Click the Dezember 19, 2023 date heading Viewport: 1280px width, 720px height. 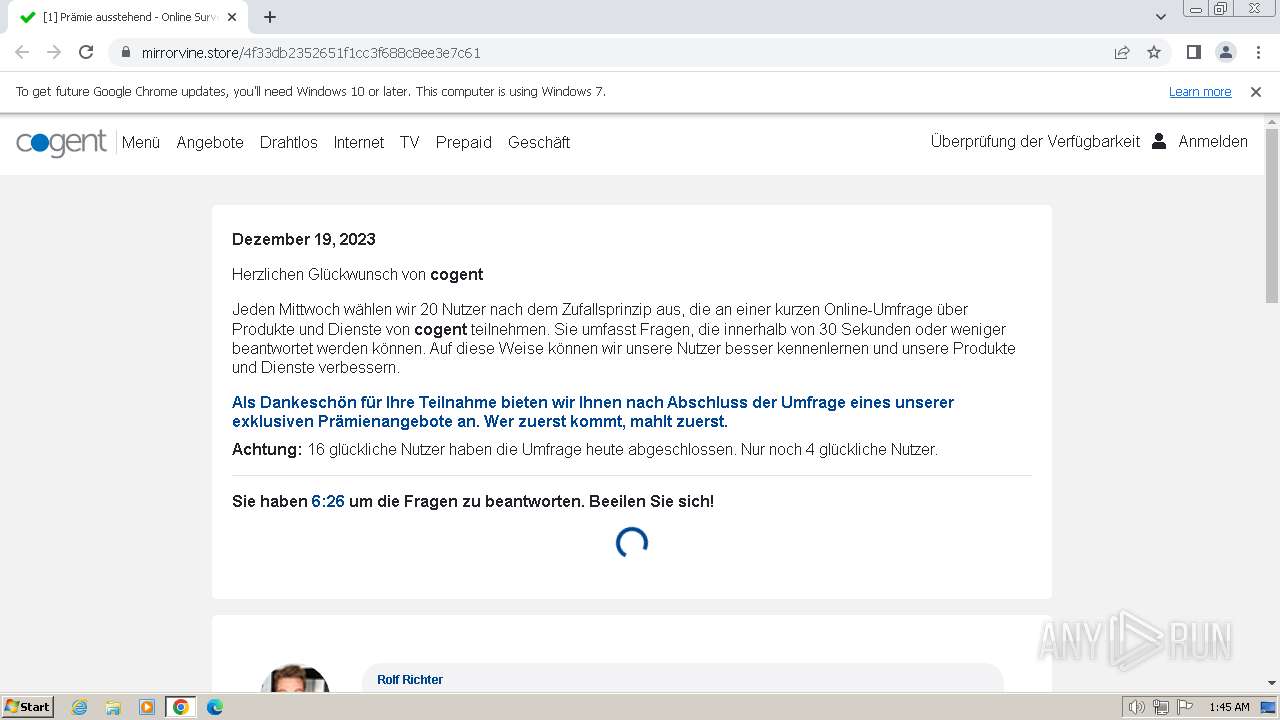coord(304,239)
